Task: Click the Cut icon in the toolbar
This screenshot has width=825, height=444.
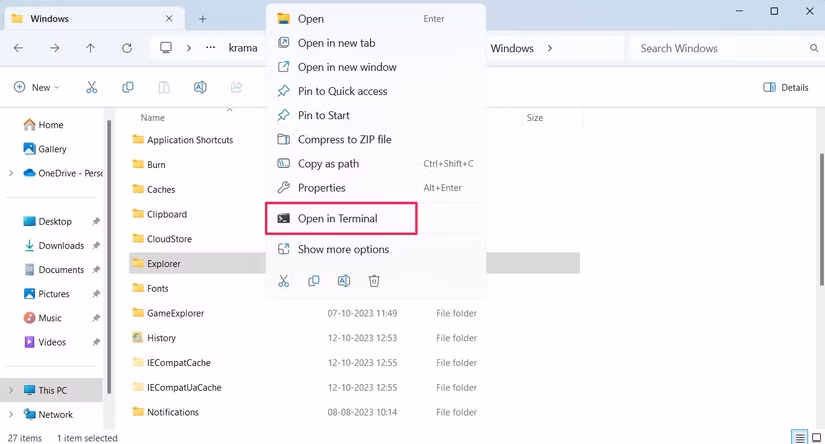Action: (92, 87)
